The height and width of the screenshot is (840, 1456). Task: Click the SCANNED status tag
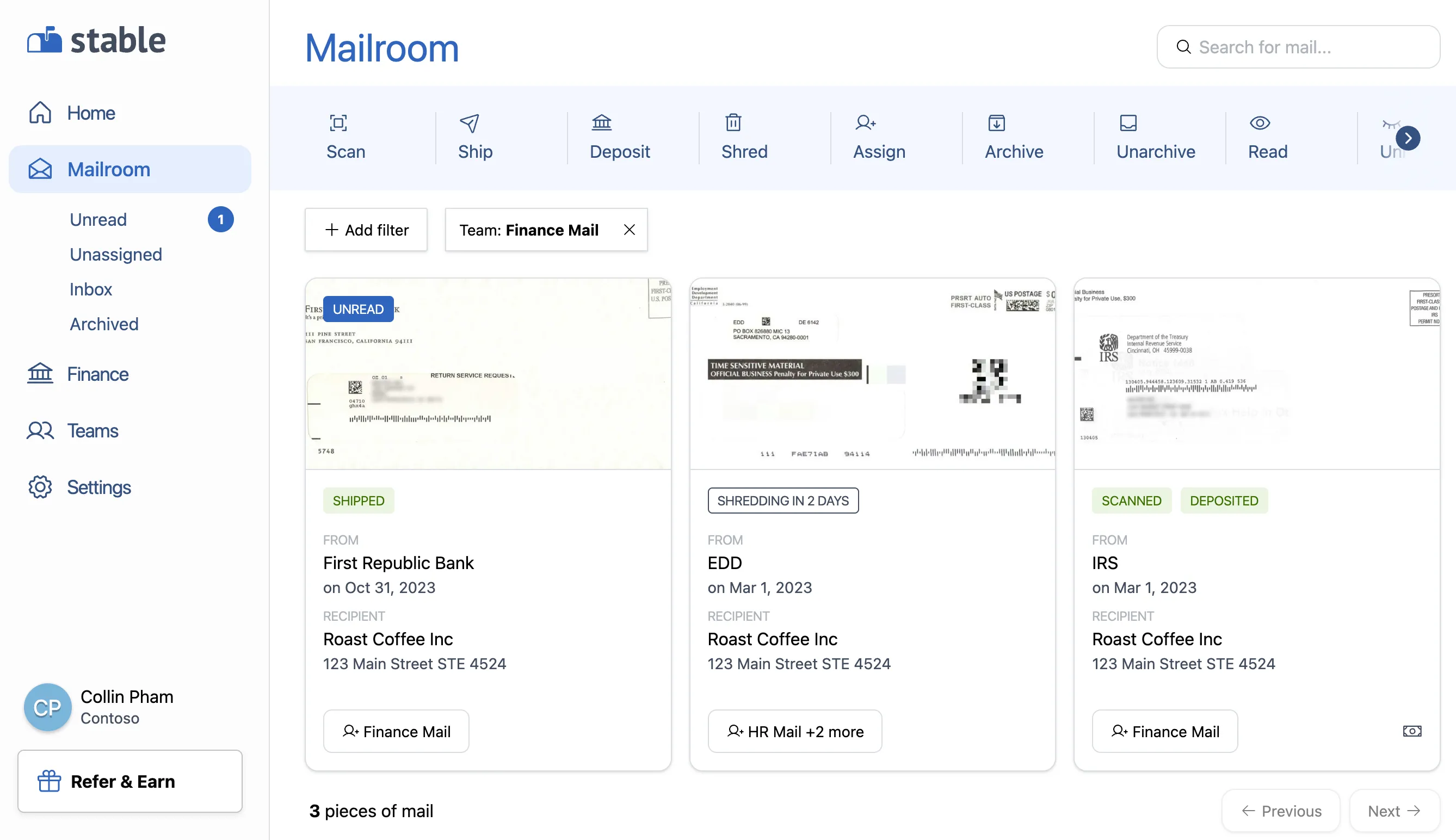[x=1131, y=500]
